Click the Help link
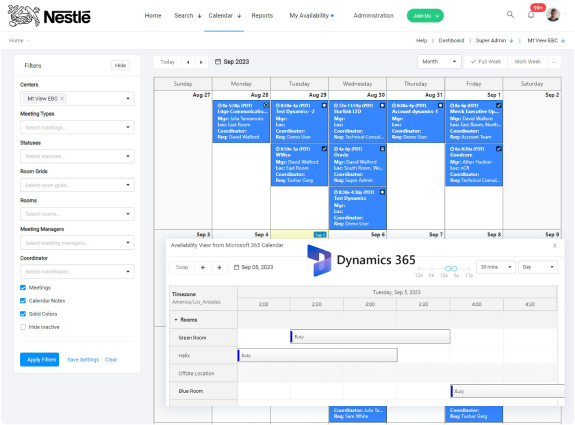575x425 pixels. coord(421,40)
